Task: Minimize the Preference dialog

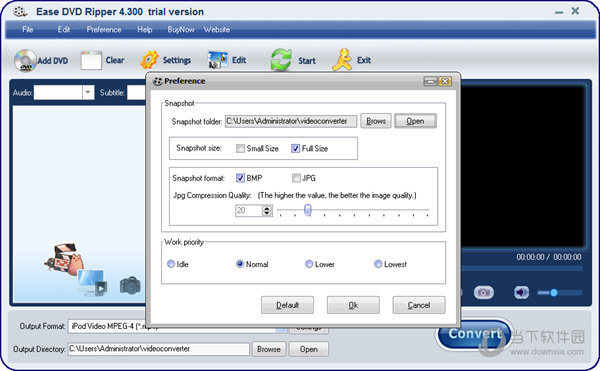Action: 430,81
